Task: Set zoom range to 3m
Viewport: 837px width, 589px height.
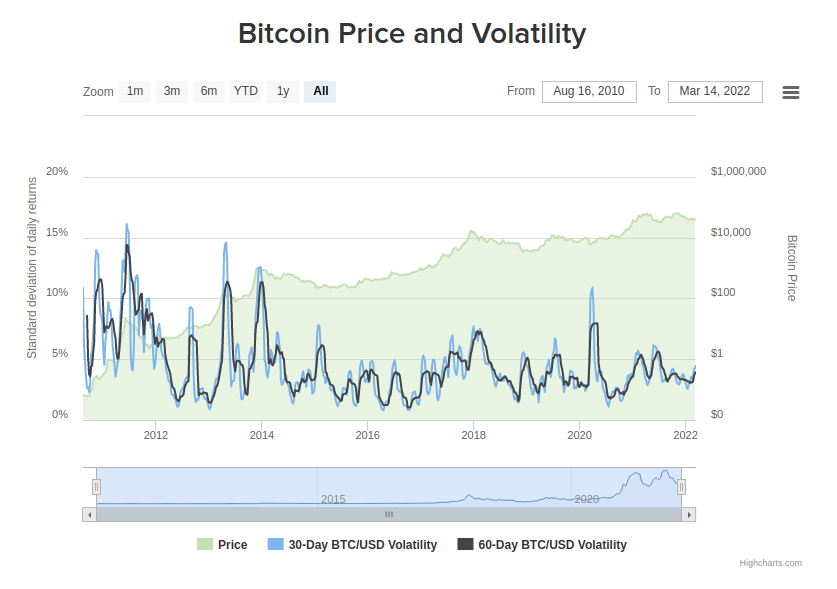Action: click(x=172, y=91)
